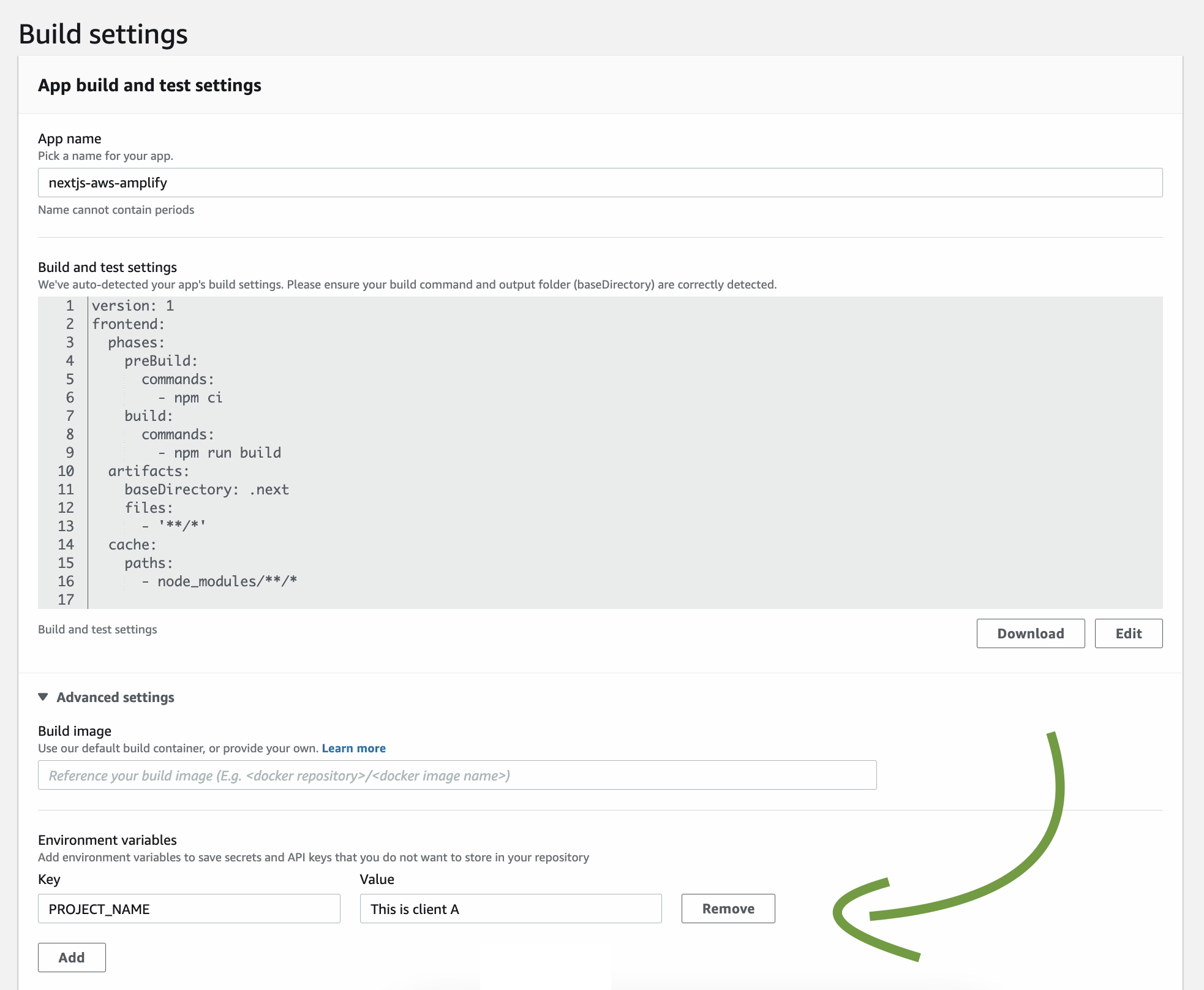Click the Advanced settings heading
Viewport: 1204px width, 990px height.
[x=115, y=697]
